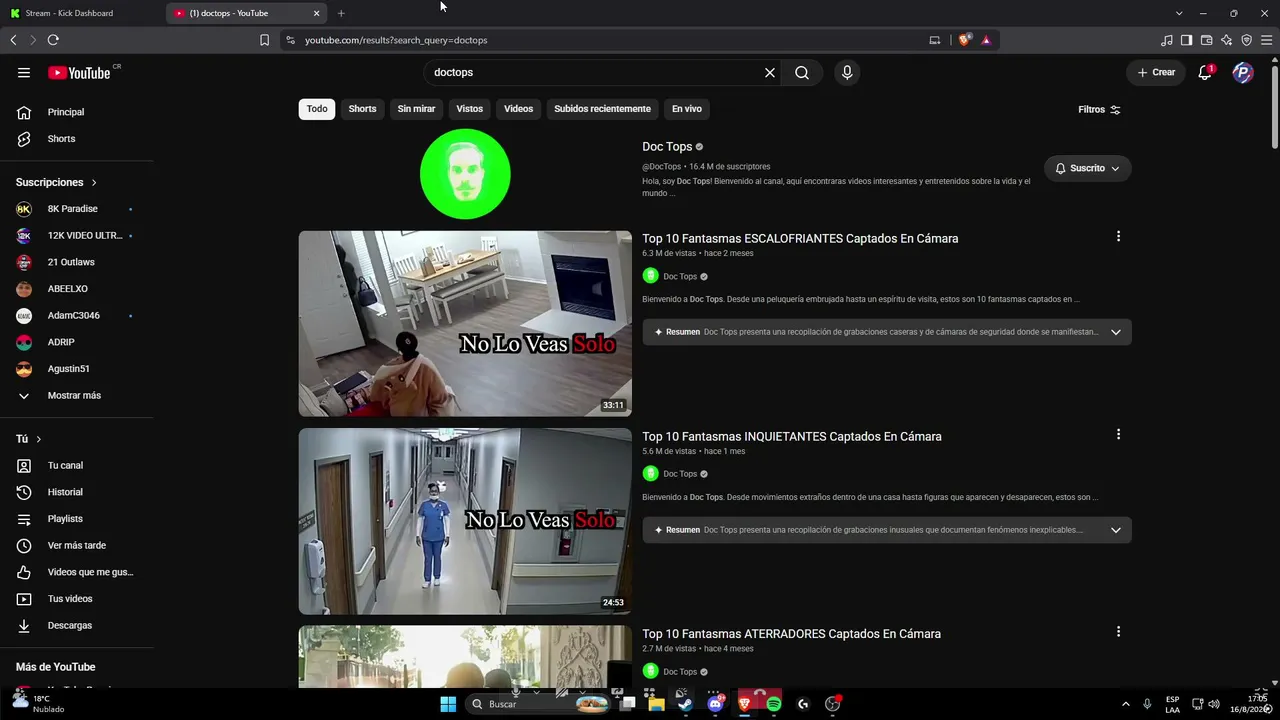The width and height of the screenshot is (1280, 720).
Task: Reload the page
Action: [53, 40]
